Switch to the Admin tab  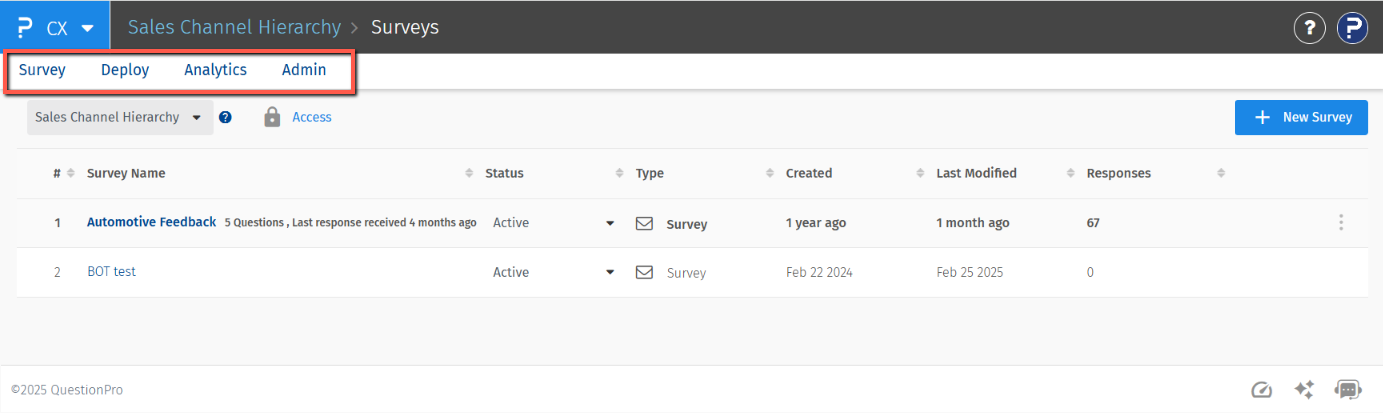[x=304, y=70]
